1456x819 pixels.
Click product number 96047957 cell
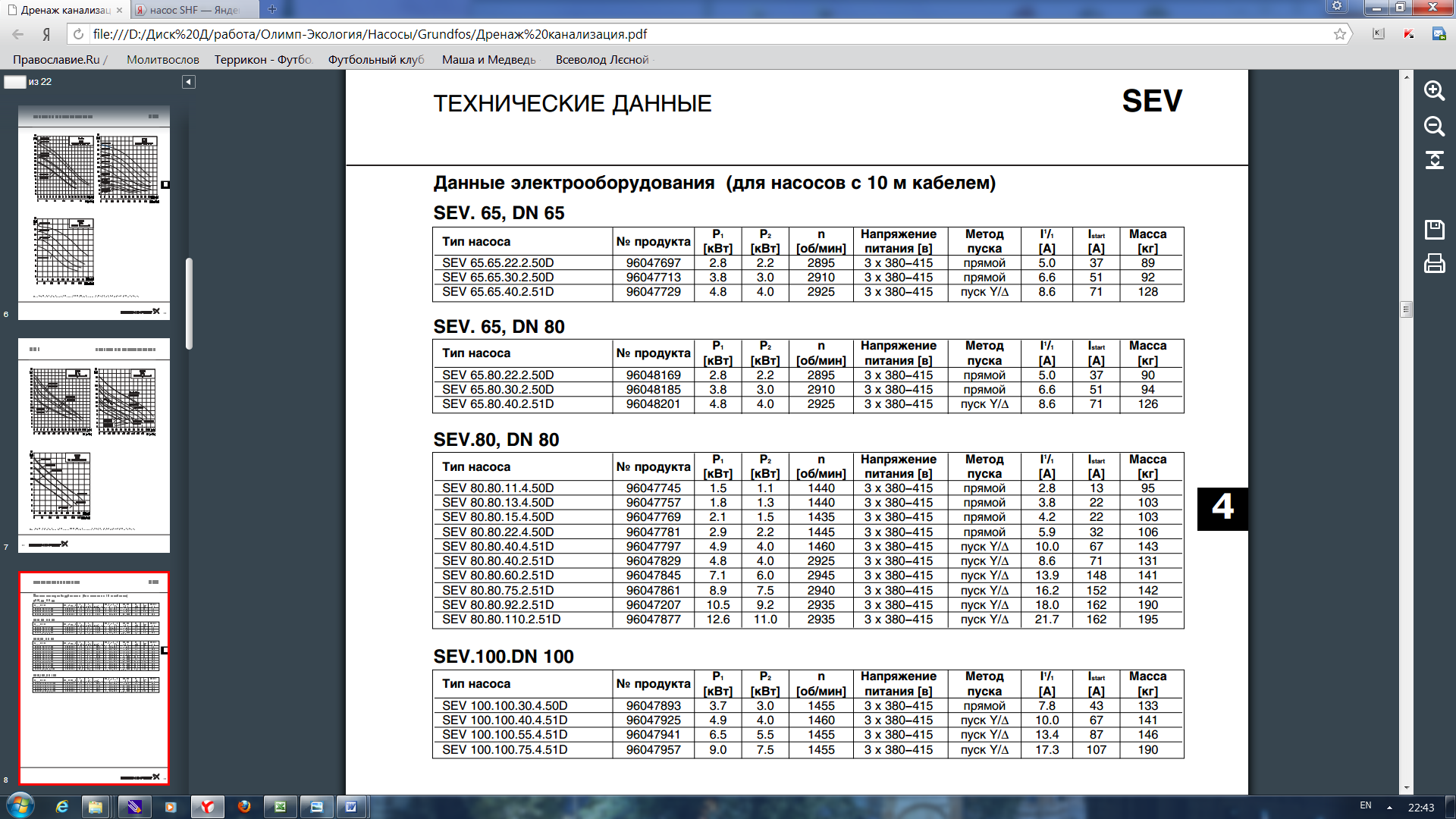(653, 750)
